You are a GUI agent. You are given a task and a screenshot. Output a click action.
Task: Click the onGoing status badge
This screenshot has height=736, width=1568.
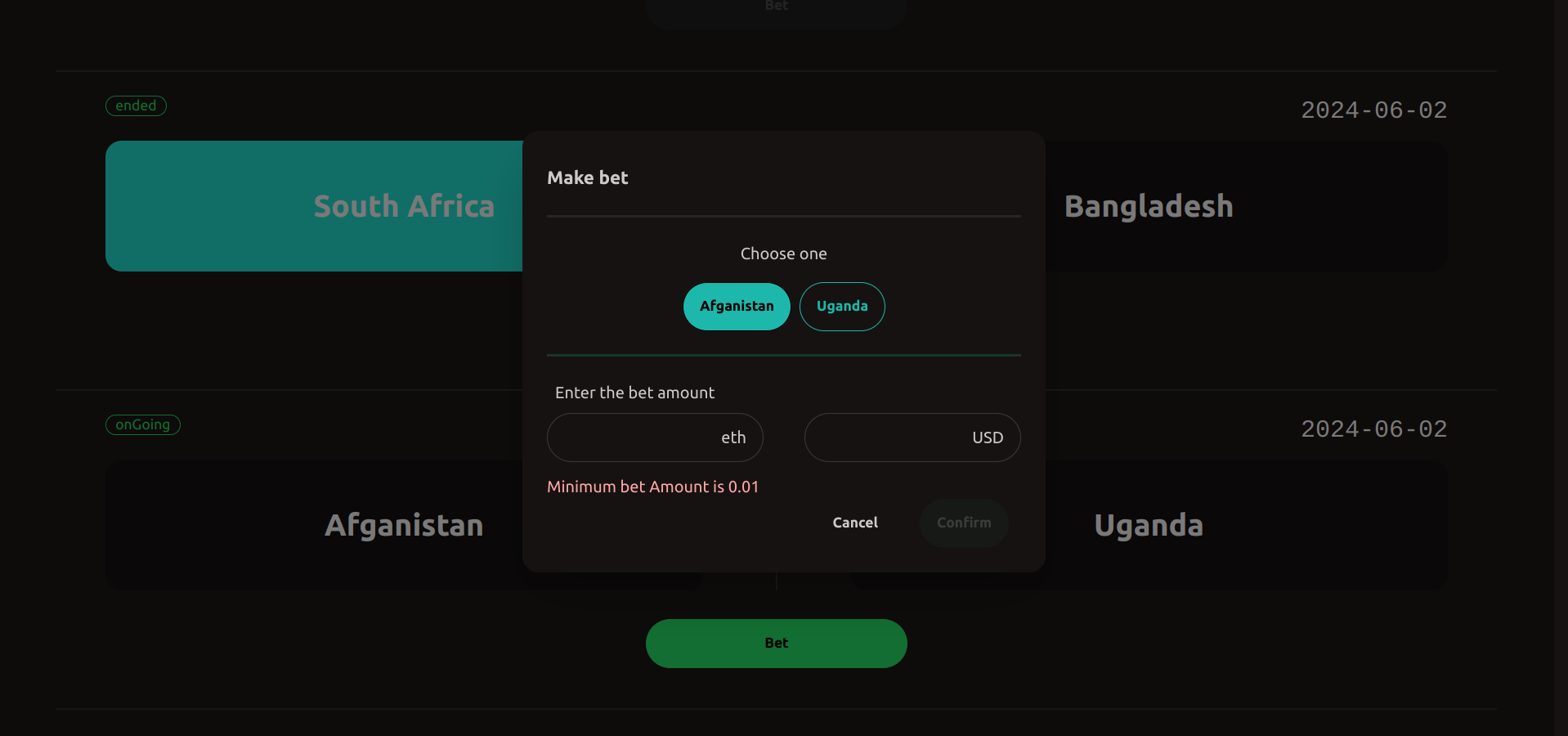pos(143,425)
